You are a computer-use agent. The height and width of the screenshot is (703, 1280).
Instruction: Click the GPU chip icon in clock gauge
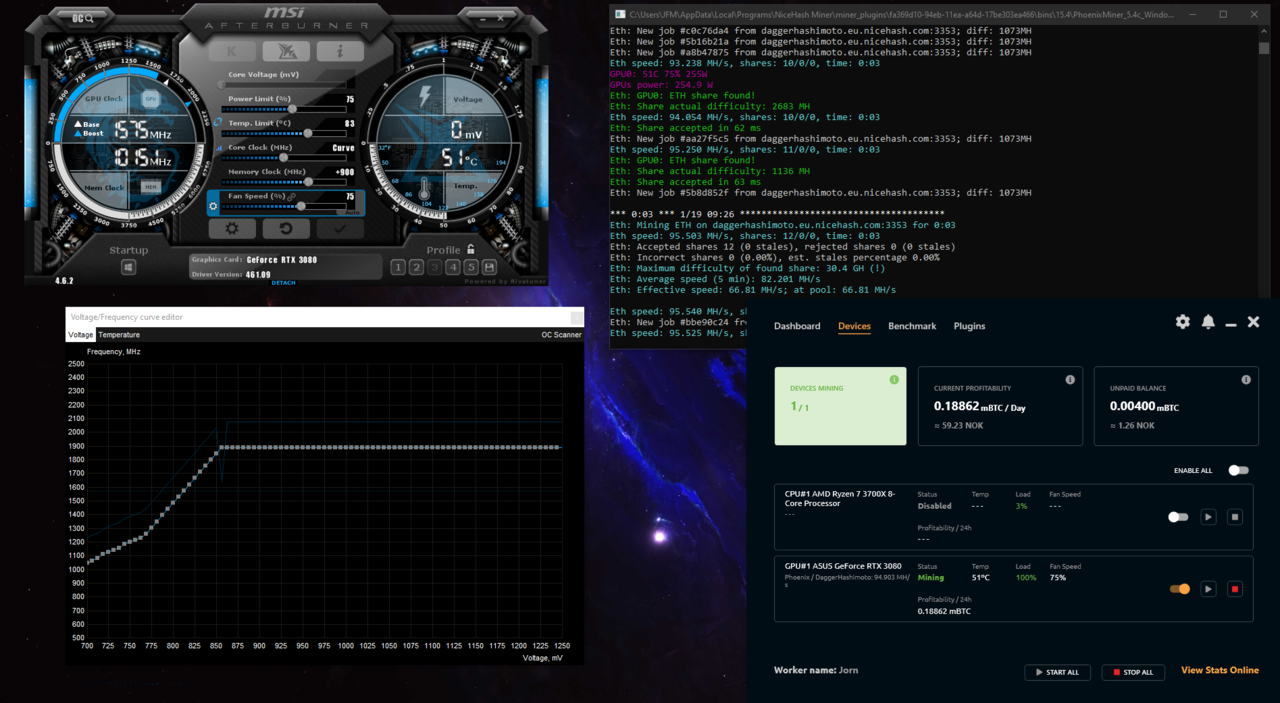150,99
